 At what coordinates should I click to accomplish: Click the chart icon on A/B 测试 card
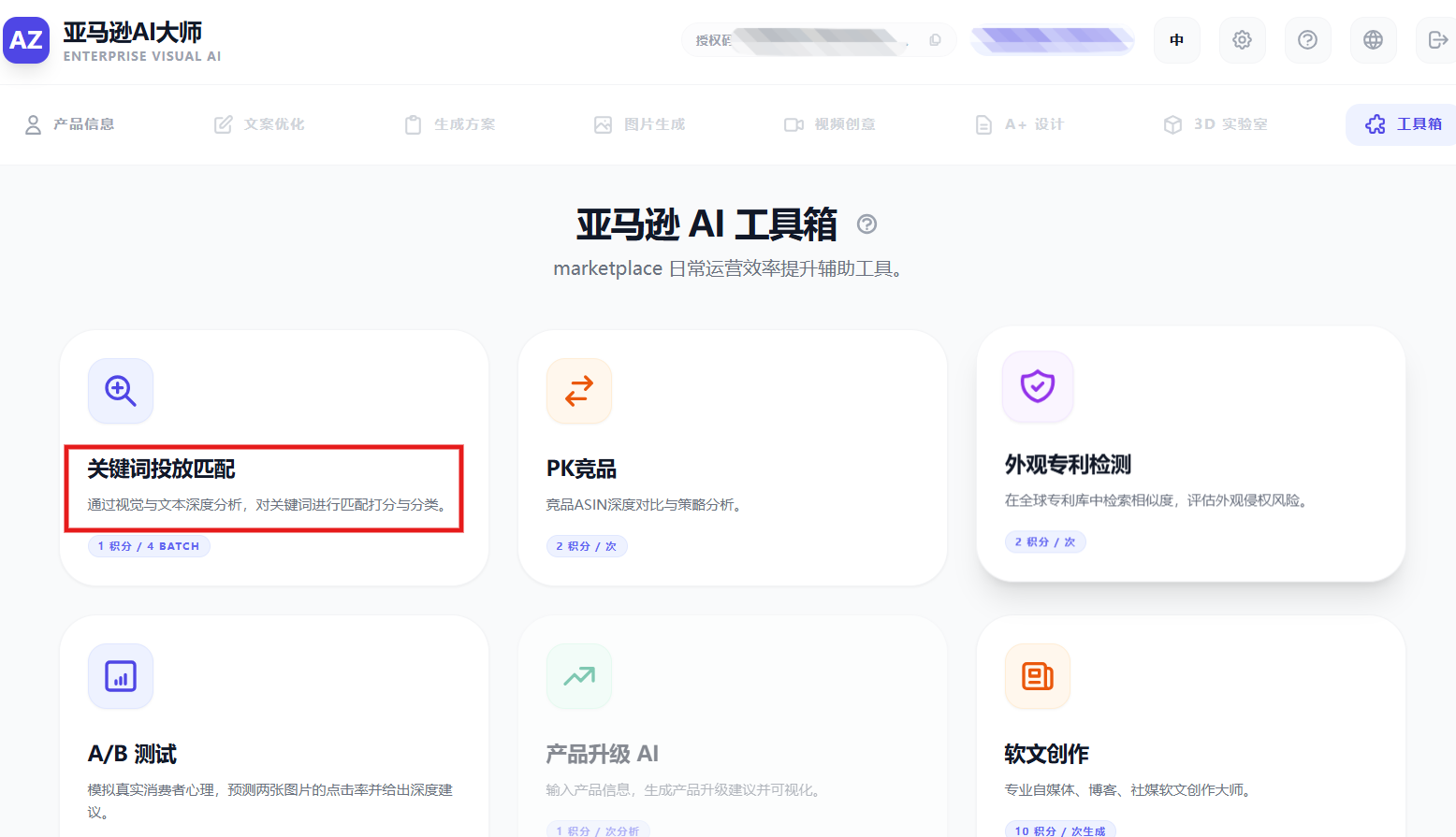(x=121, y=676)
